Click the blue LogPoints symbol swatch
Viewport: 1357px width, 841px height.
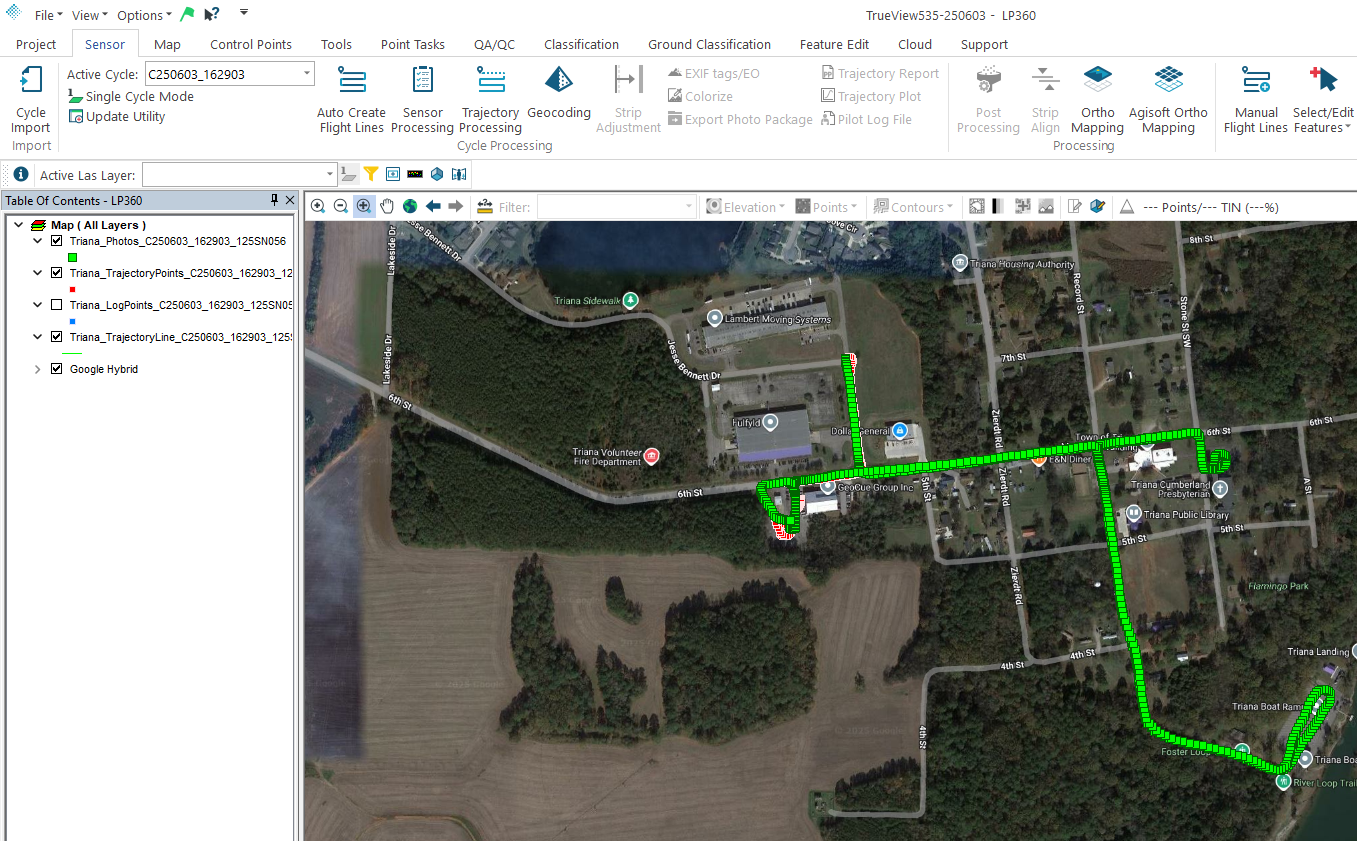coord(72,321)
